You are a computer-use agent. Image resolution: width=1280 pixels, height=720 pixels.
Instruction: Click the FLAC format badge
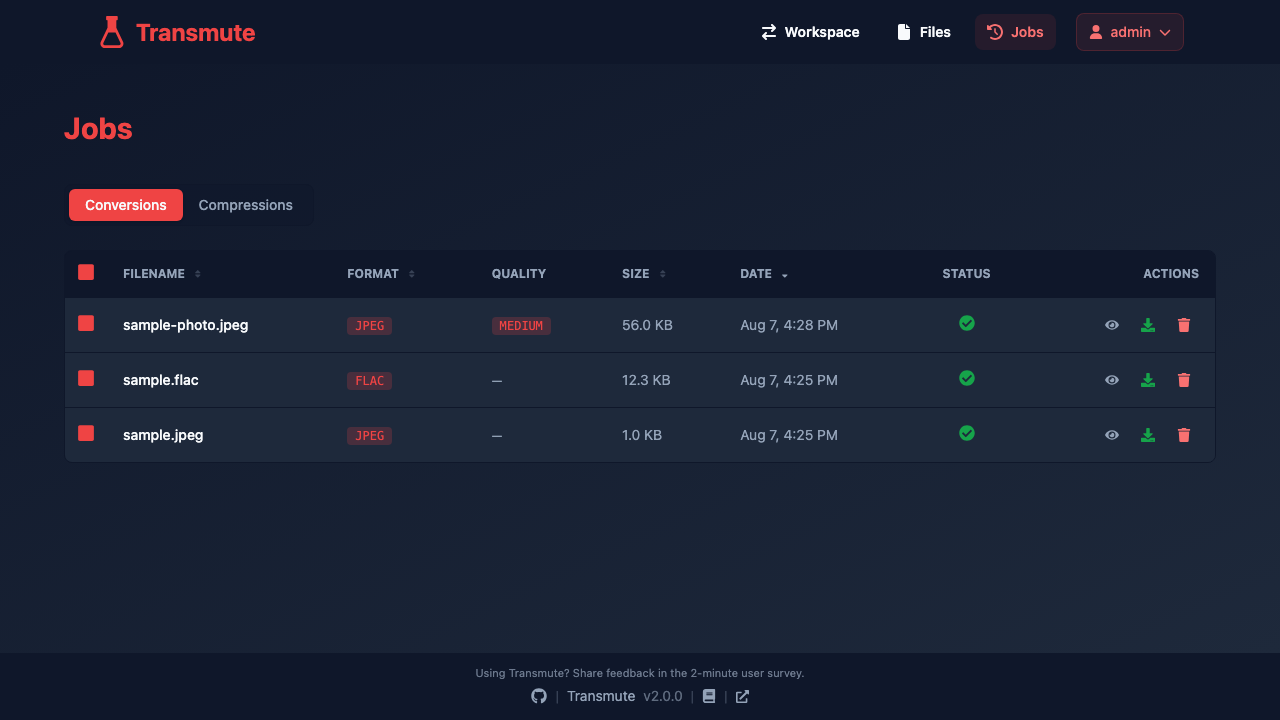point(370,381)
